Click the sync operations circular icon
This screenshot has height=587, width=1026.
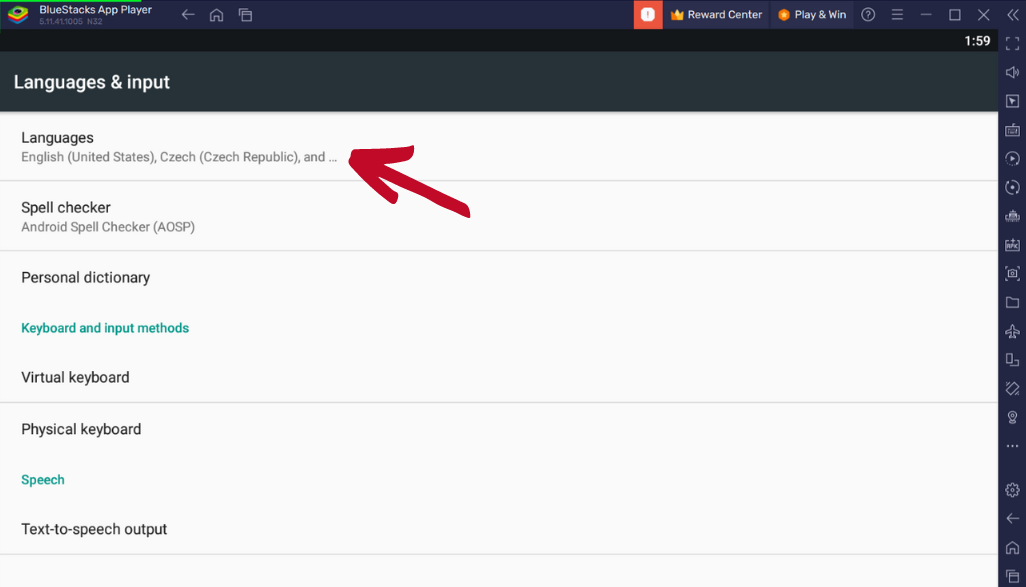click(x=1012, y=188)
